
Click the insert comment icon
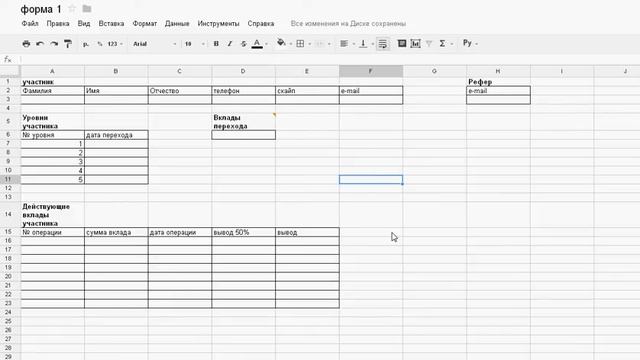pos(402,43)
